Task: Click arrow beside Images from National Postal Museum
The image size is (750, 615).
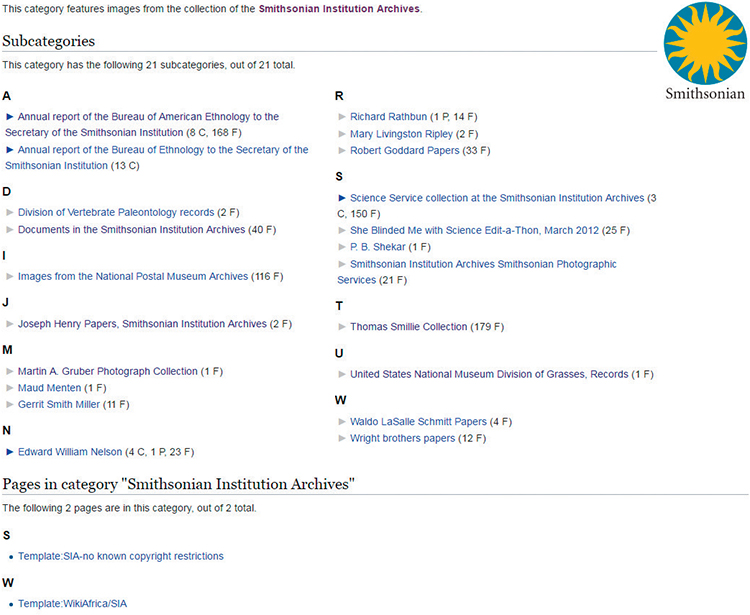Action: tap(10, 276)
